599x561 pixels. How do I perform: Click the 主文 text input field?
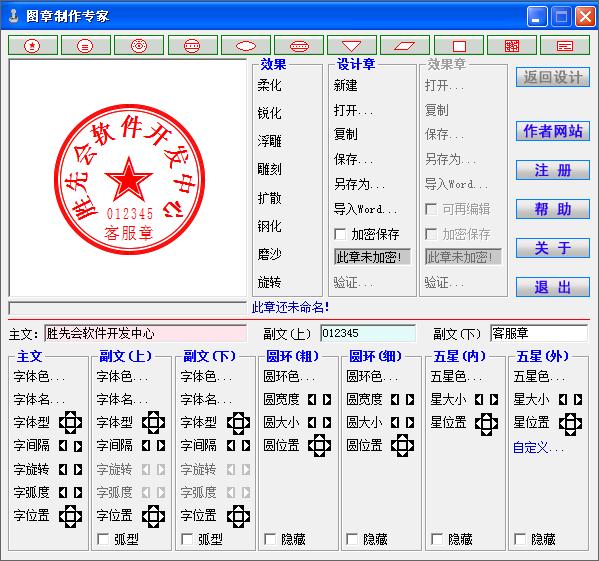pos(146,333)
